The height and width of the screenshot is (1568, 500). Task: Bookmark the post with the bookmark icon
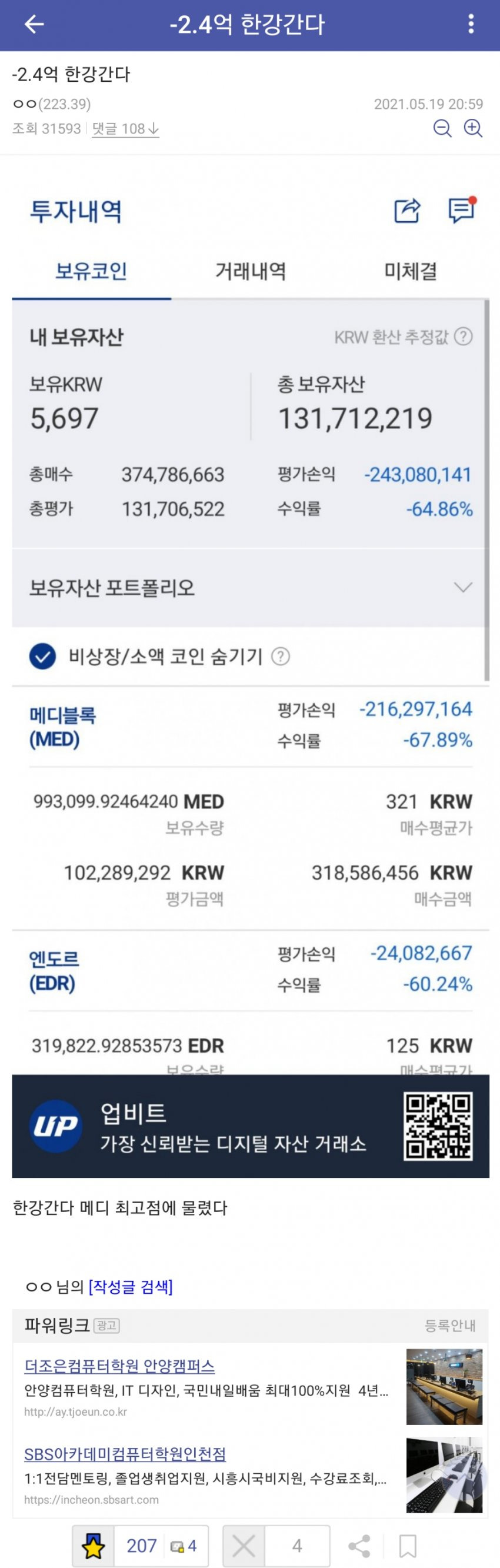(x=408, y=1546)
